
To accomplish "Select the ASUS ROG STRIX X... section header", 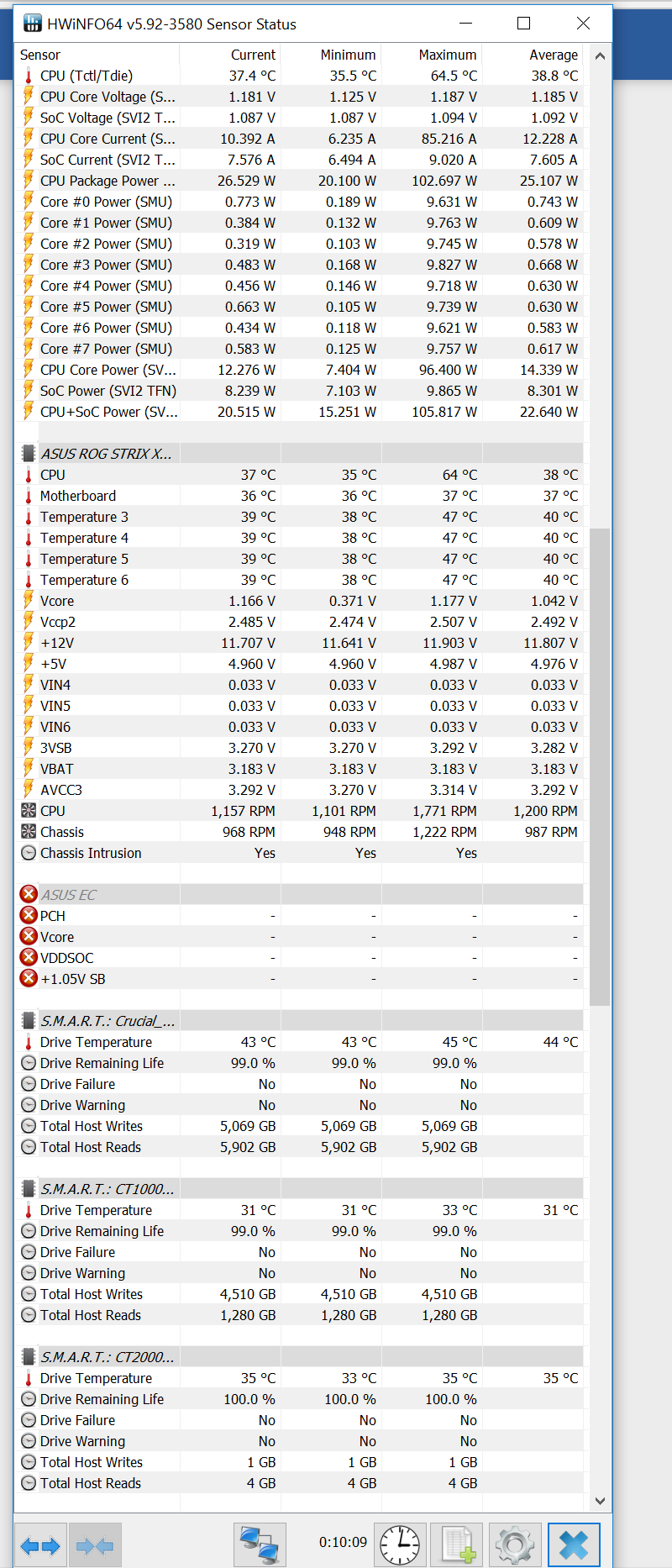I will 299,454.
